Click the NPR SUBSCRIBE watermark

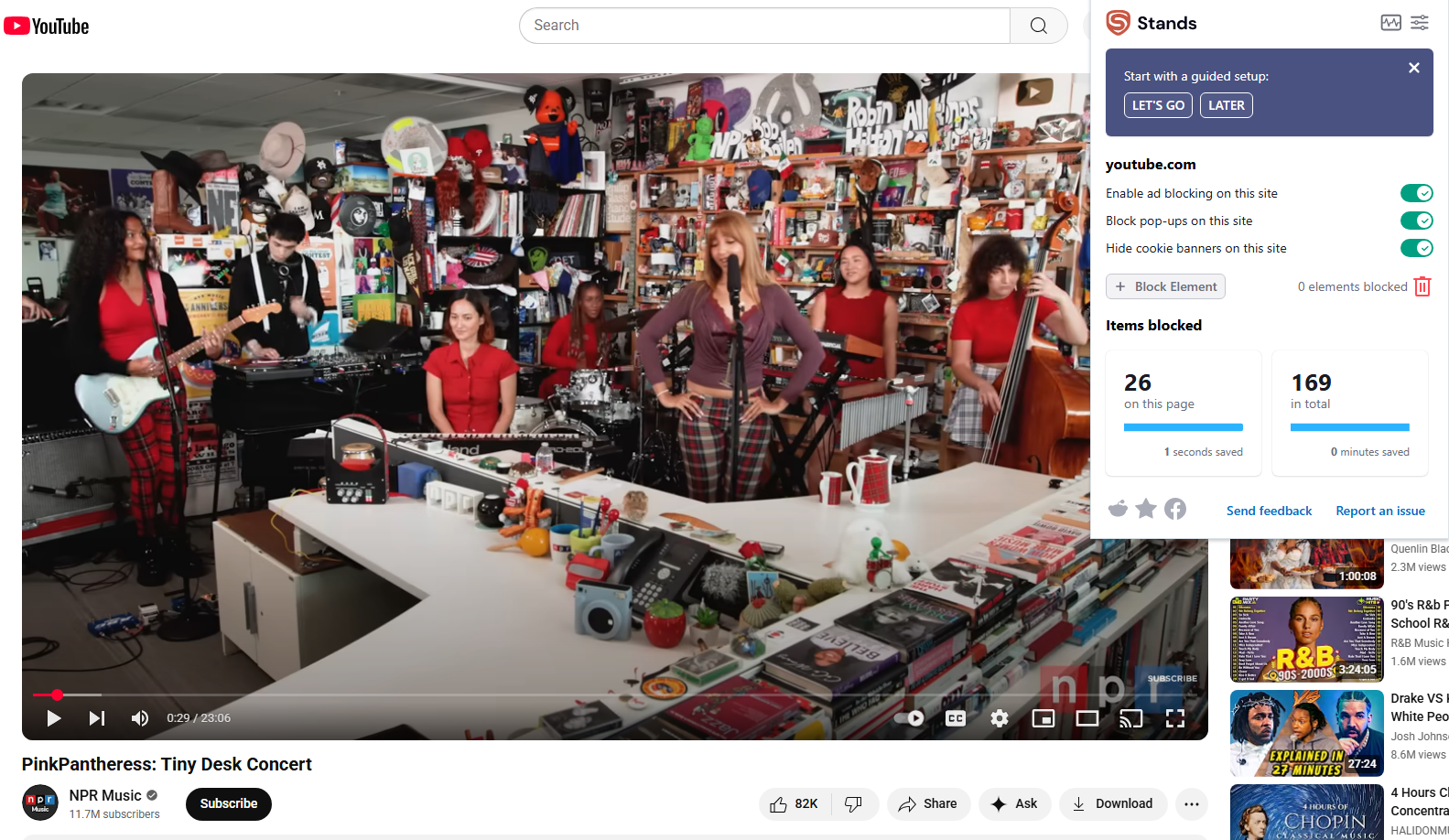(1173, 678)
